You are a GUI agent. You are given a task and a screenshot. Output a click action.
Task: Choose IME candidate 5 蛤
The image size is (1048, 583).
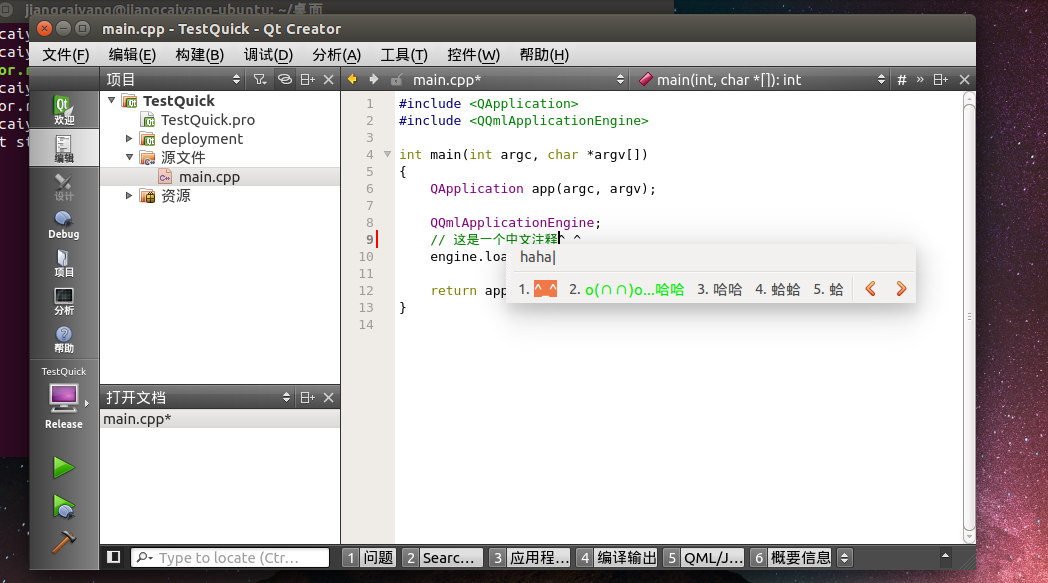coord(828,289)
